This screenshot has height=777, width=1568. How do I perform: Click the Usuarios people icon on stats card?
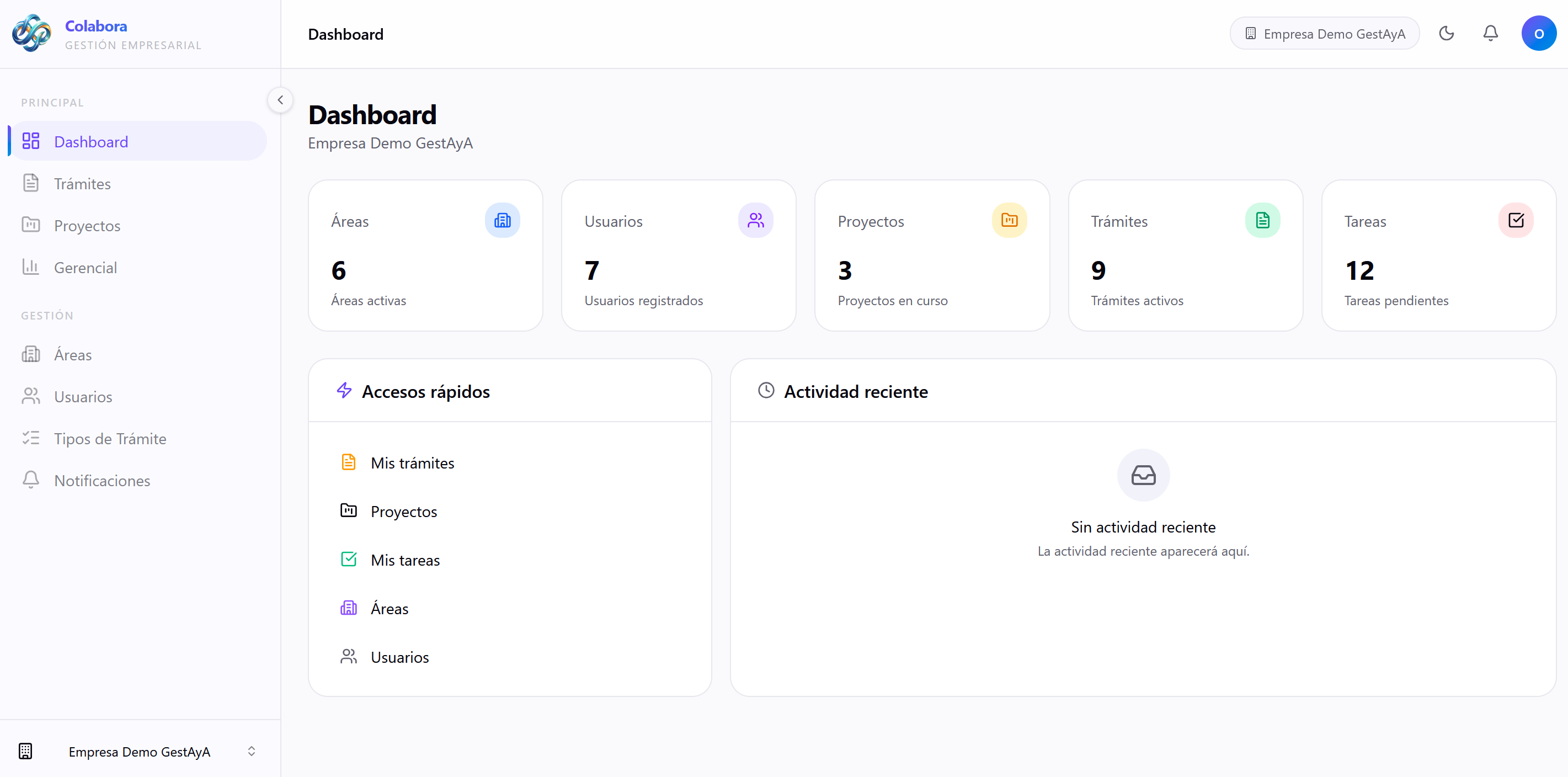[756, 220]
